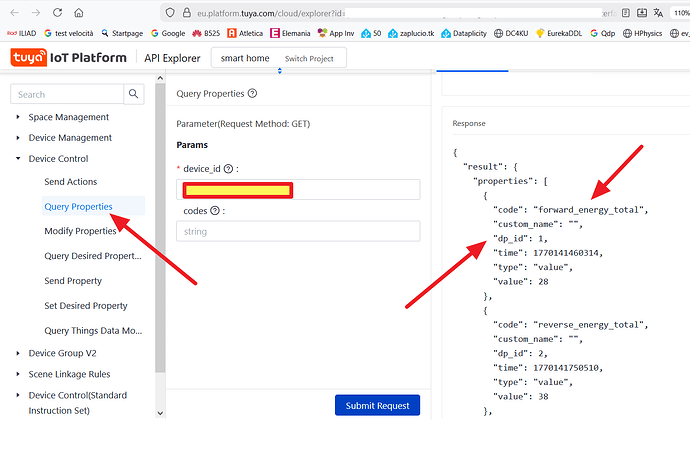The width and height of the screenshot is (690, 452).
Task: Click help icon beside Query Properties heading
Action: (x=252, y=93)
